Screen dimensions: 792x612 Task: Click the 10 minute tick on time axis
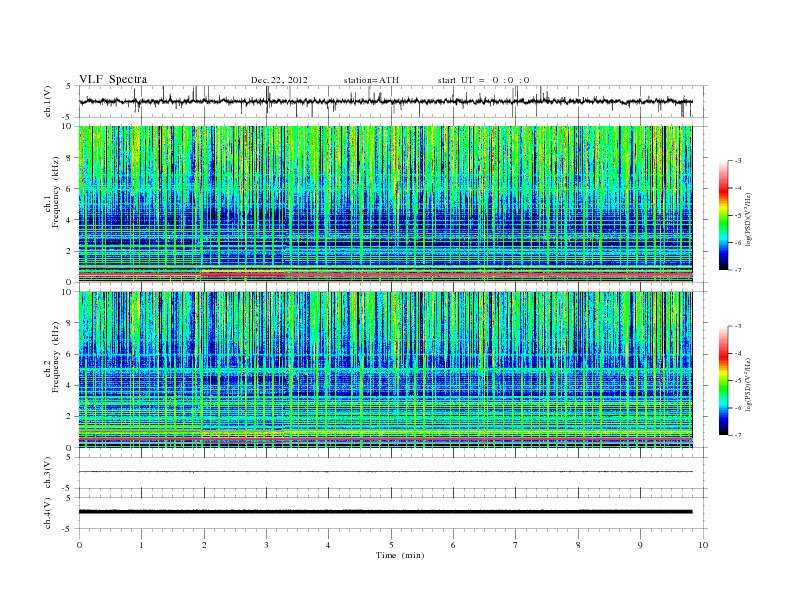pos(703,545)
